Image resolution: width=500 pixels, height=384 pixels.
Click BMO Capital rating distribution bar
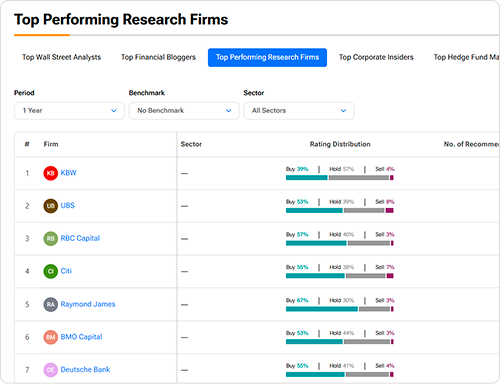coord(340,342)
